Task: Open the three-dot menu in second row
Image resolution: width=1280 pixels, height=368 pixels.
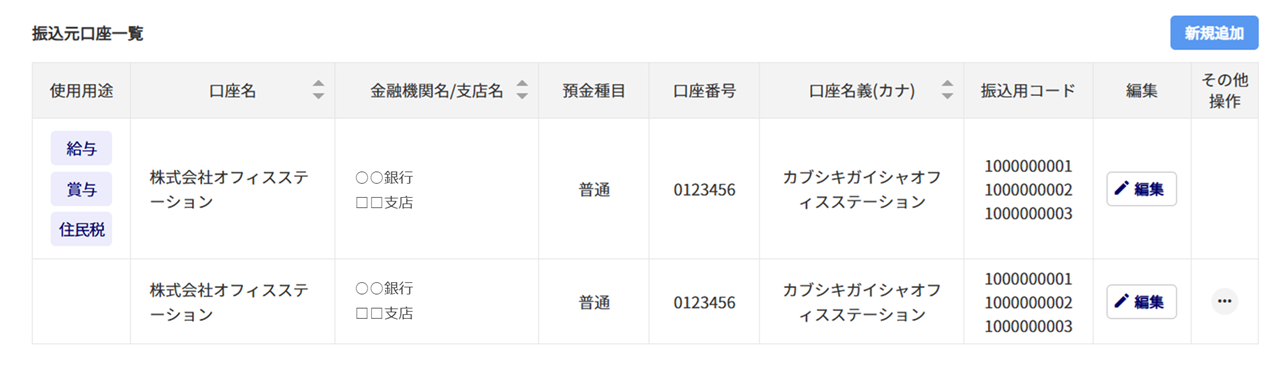Action: click(x=1224, y=301)
